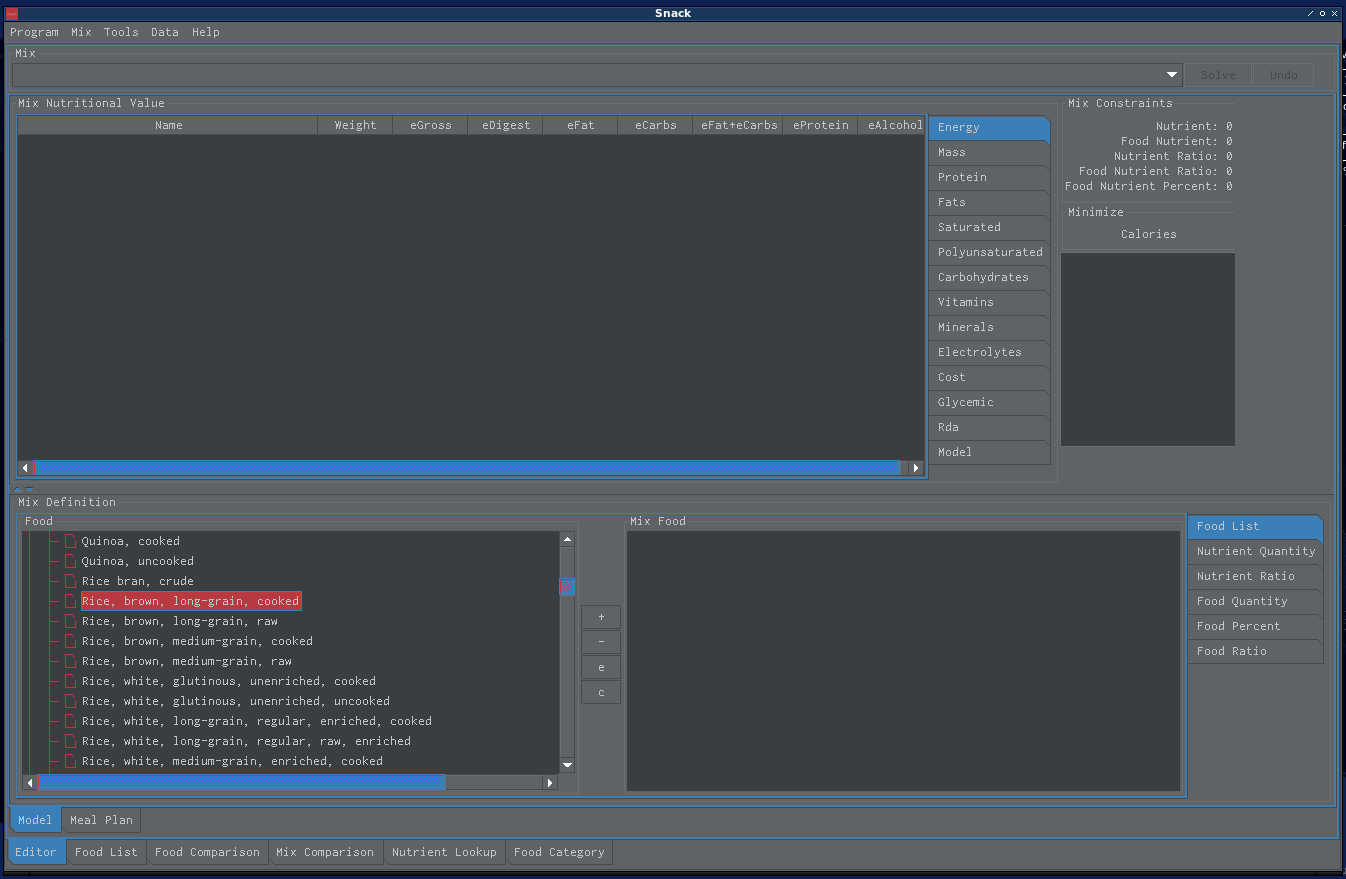Select the Food List side tab
The height and width of the screenshot is (879, 1346).
1255,526
